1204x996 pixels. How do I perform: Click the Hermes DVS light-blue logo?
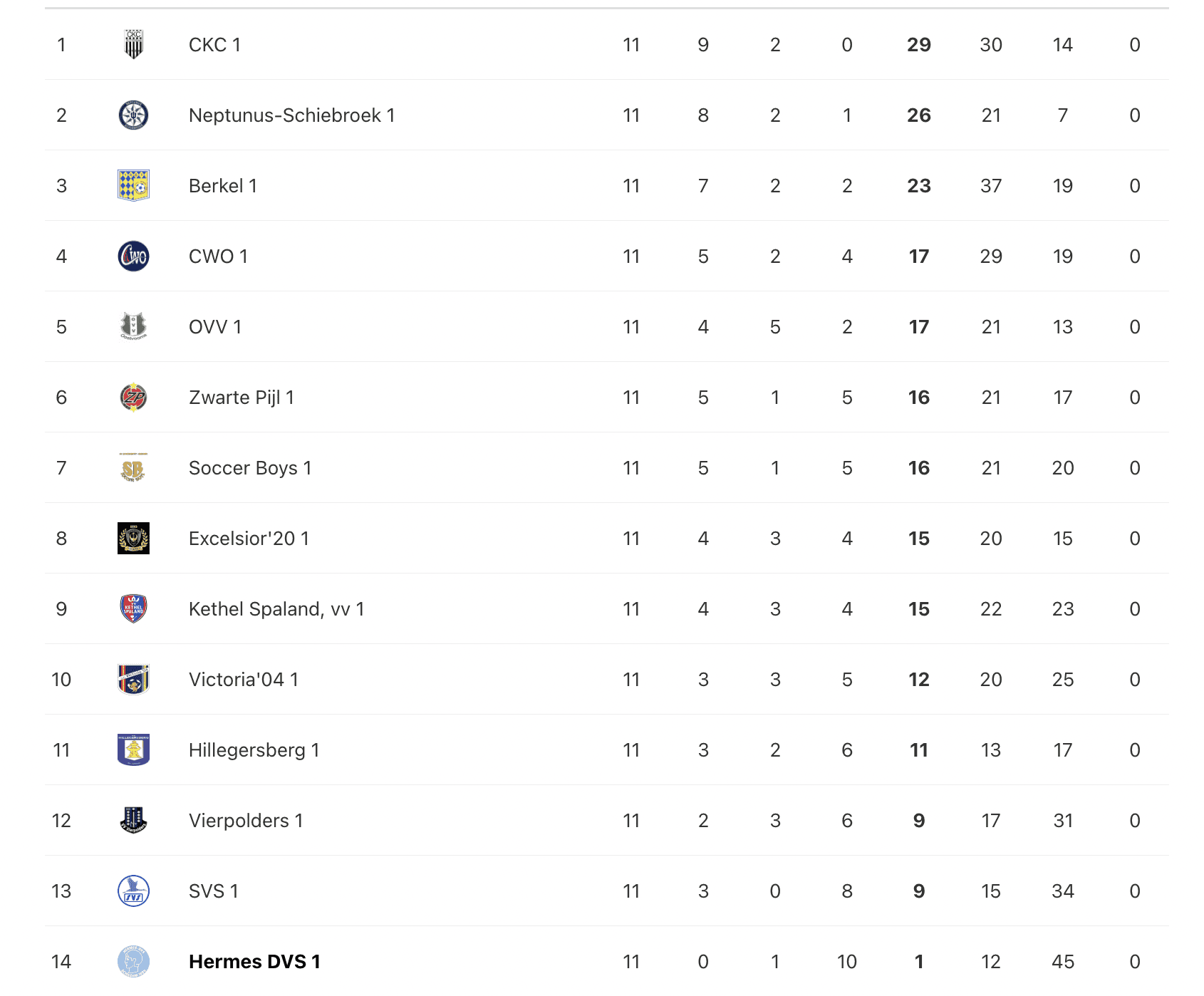click(133, 962)
